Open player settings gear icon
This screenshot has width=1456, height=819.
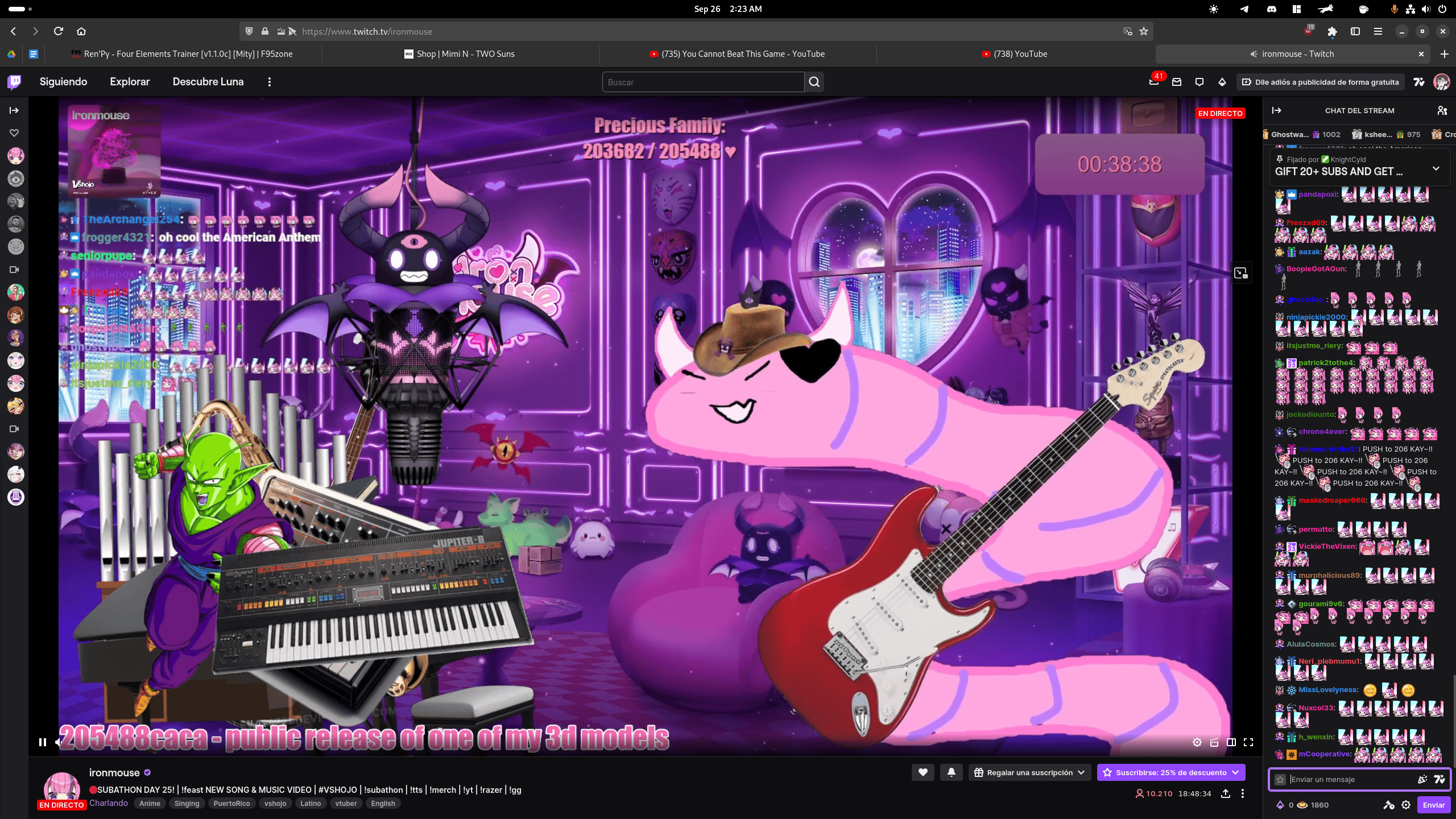pyautogui.click(x=1197, y=742)
